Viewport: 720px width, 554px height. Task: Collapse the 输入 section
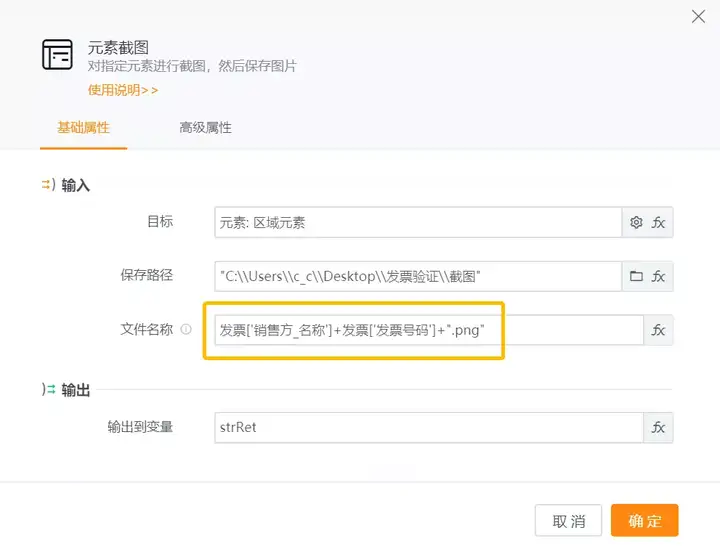(x=47, y=185)
